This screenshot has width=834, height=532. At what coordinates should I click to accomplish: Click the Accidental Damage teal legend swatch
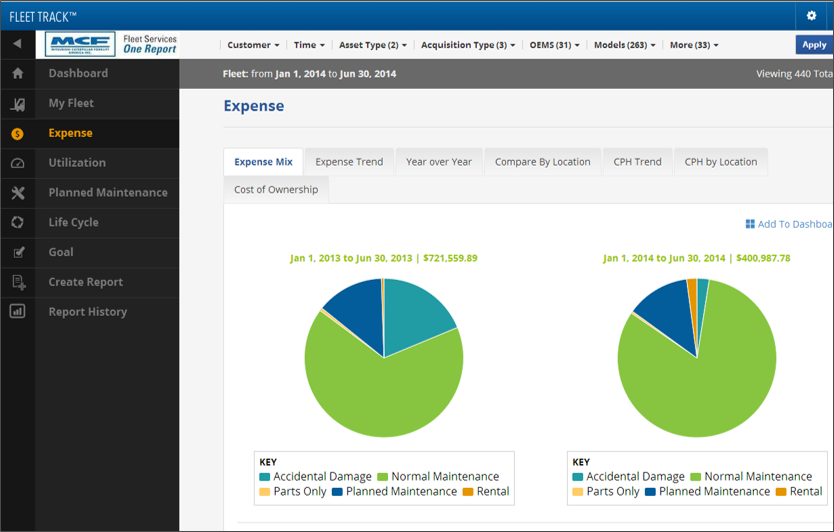click(265, 477)
